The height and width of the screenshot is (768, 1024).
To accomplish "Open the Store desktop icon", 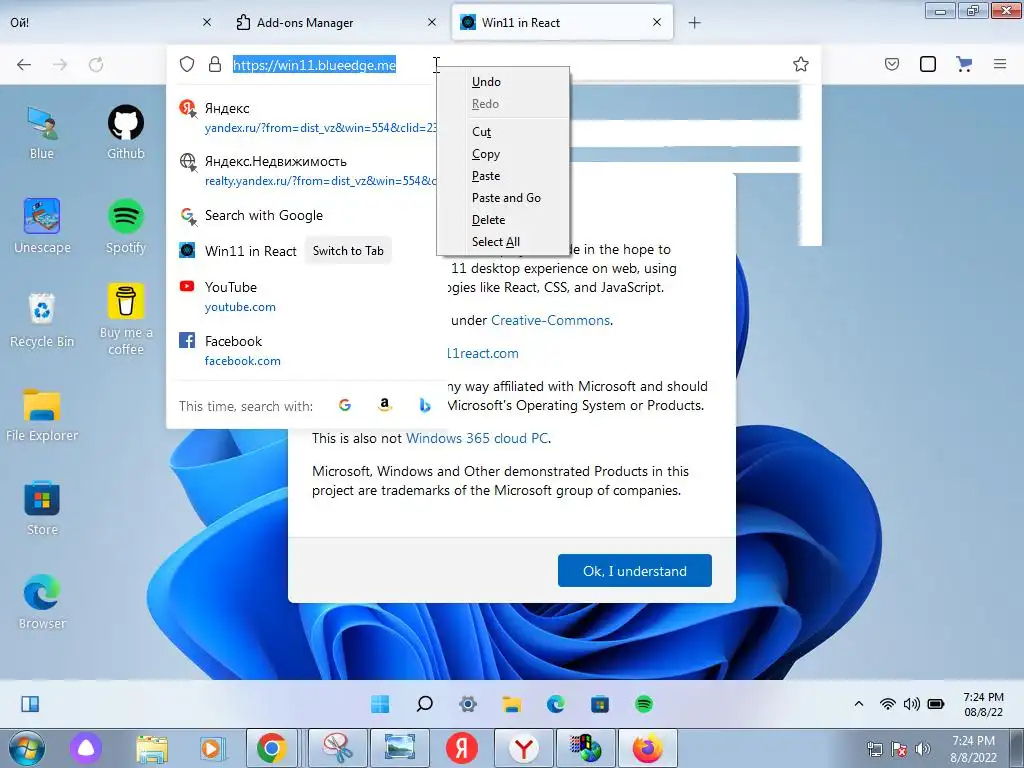I will (x=42, y=509).
